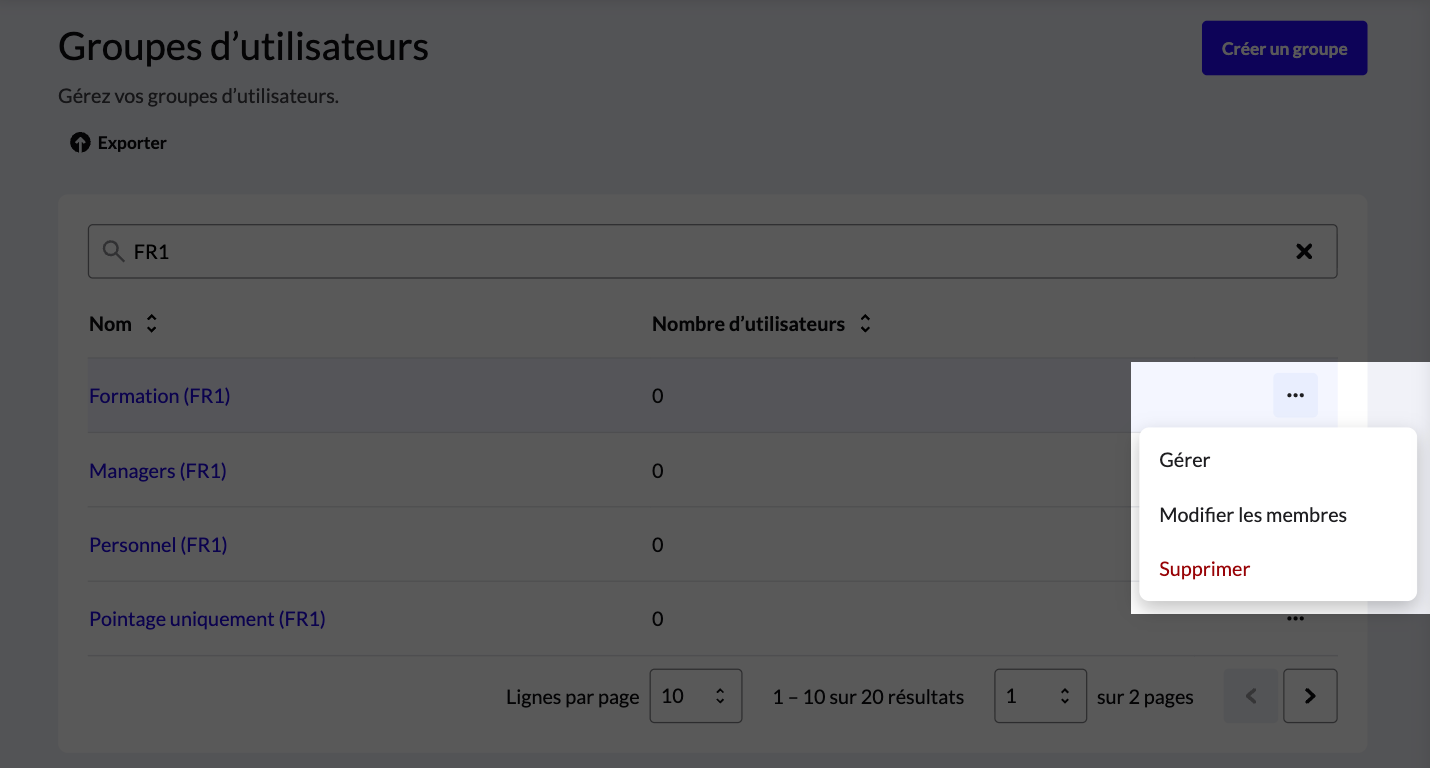
Task: Open the Pointage uniquement (FR1) link
Action: point(207,619)
